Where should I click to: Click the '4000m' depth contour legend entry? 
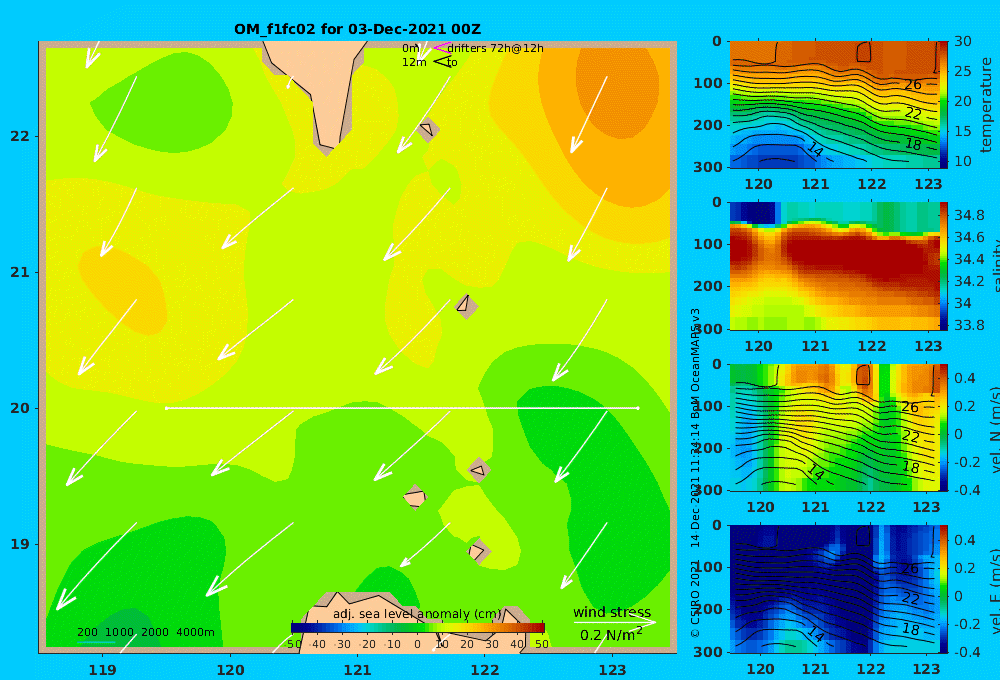click(195, 632)
